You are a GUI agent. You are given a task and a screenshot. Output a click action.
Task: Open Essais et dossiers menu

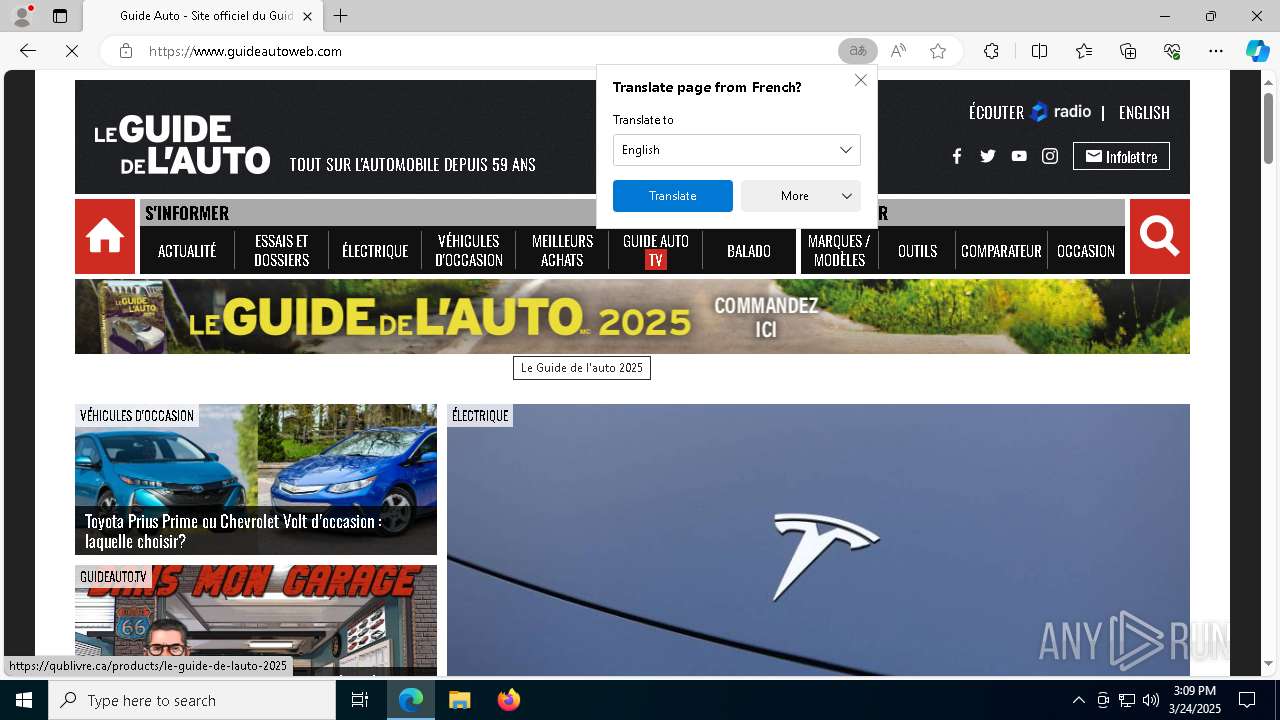coord(281,251)
